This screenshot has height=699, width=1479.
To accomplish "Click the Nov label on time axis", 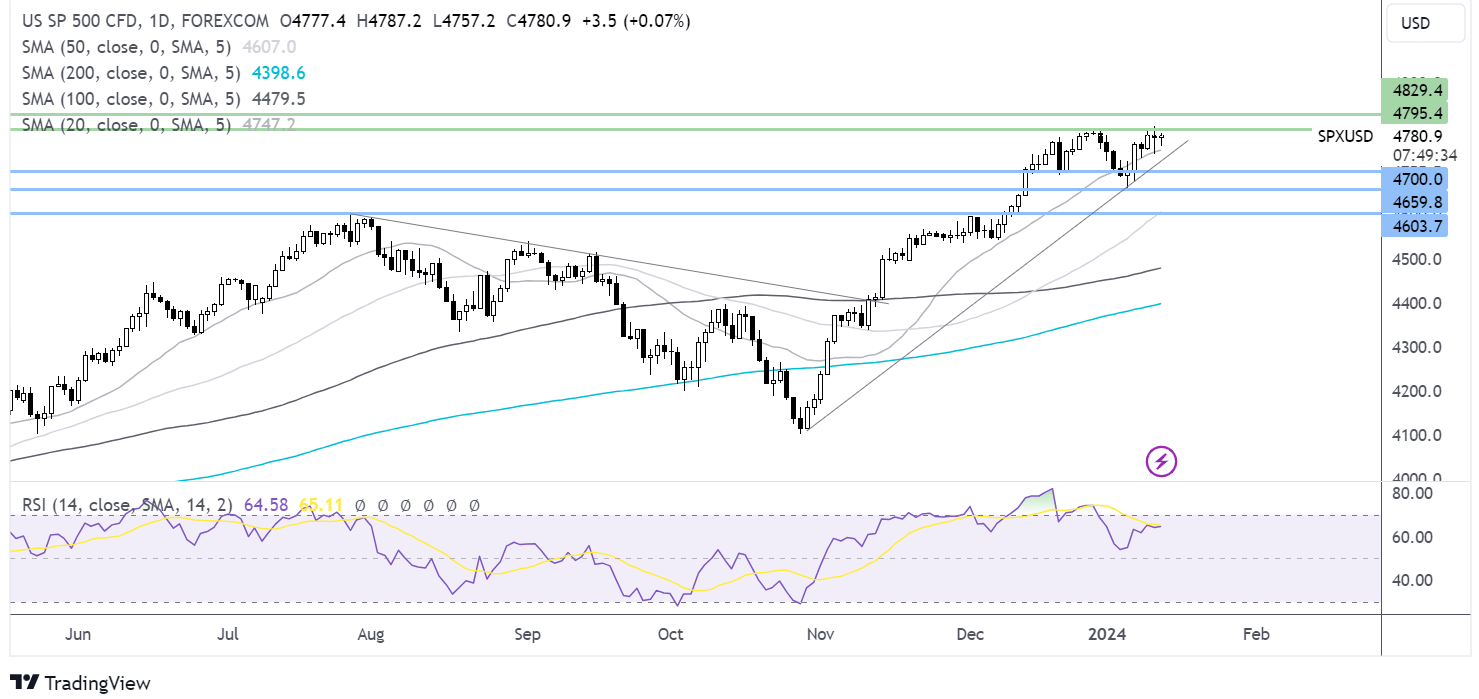I will point(821,635).
